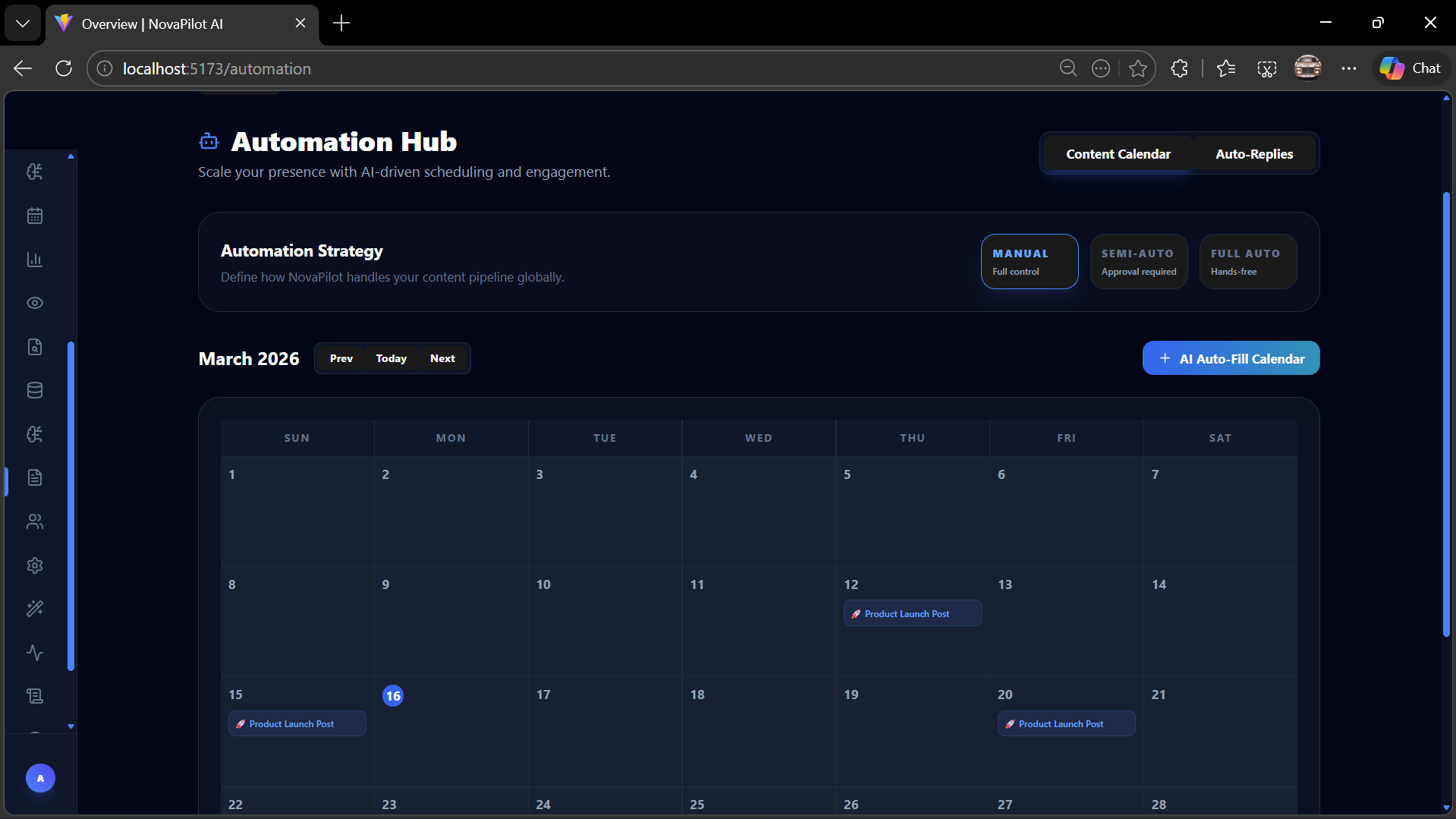Click the SAT column header
Image resolution: width=1456 pixels, height=819 pixels.
point(1220,438)
